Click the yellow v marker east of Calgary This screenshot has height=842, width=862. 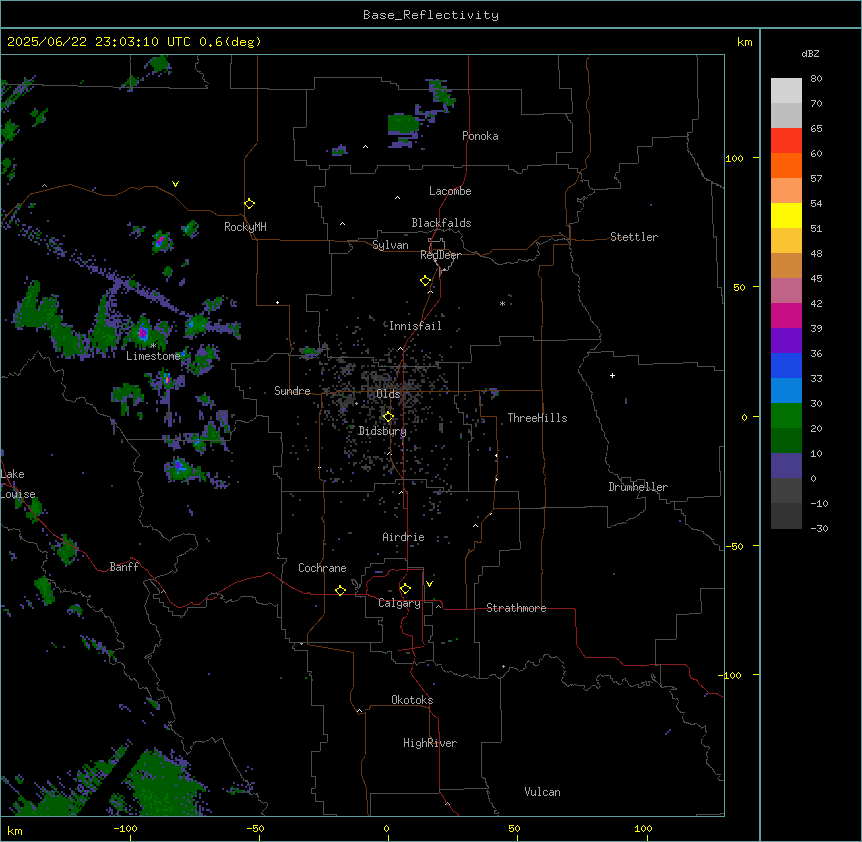click(x=429, y=584)
